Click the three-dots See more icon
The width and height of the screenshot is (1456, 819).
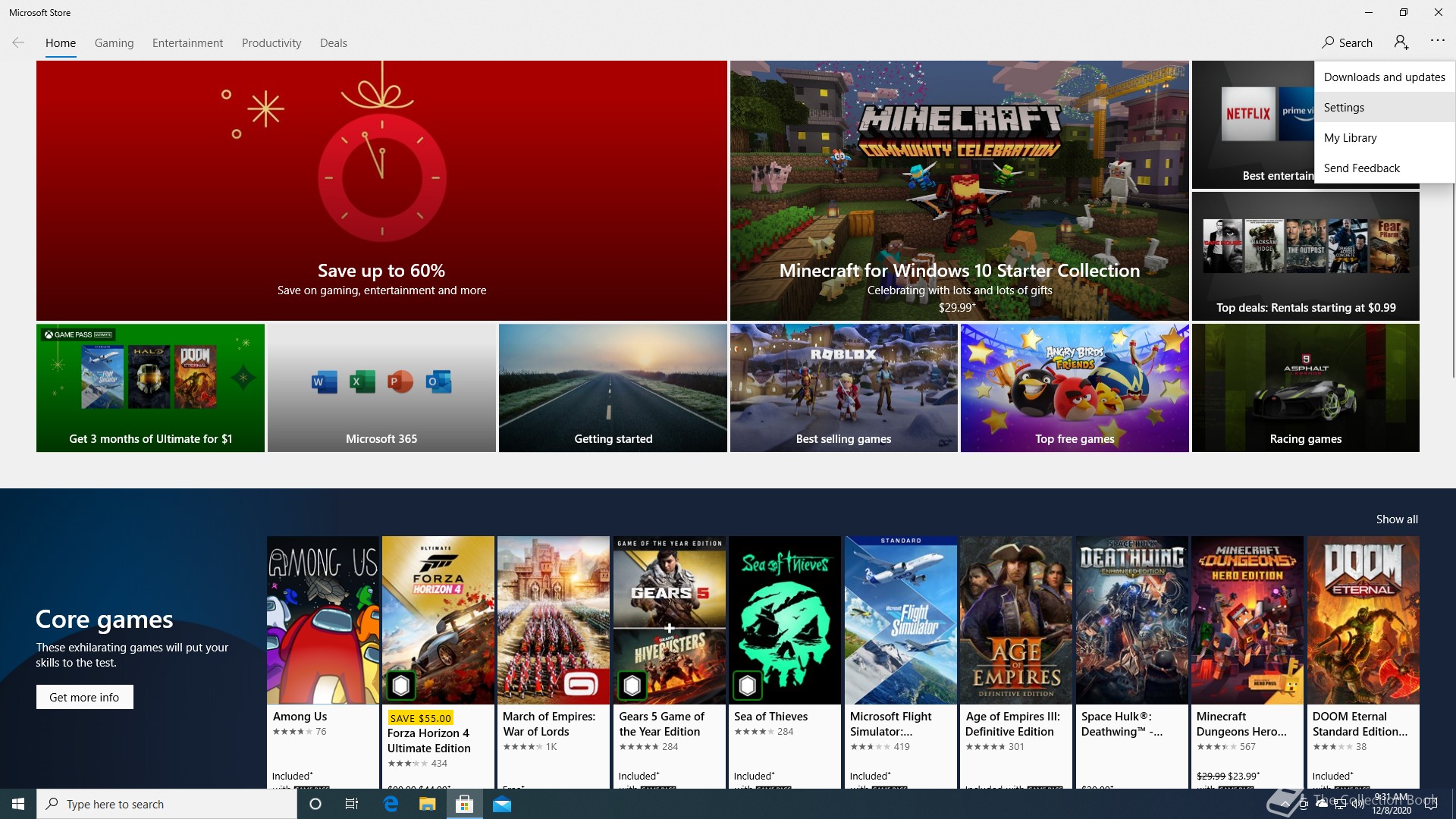[1438, 41]
